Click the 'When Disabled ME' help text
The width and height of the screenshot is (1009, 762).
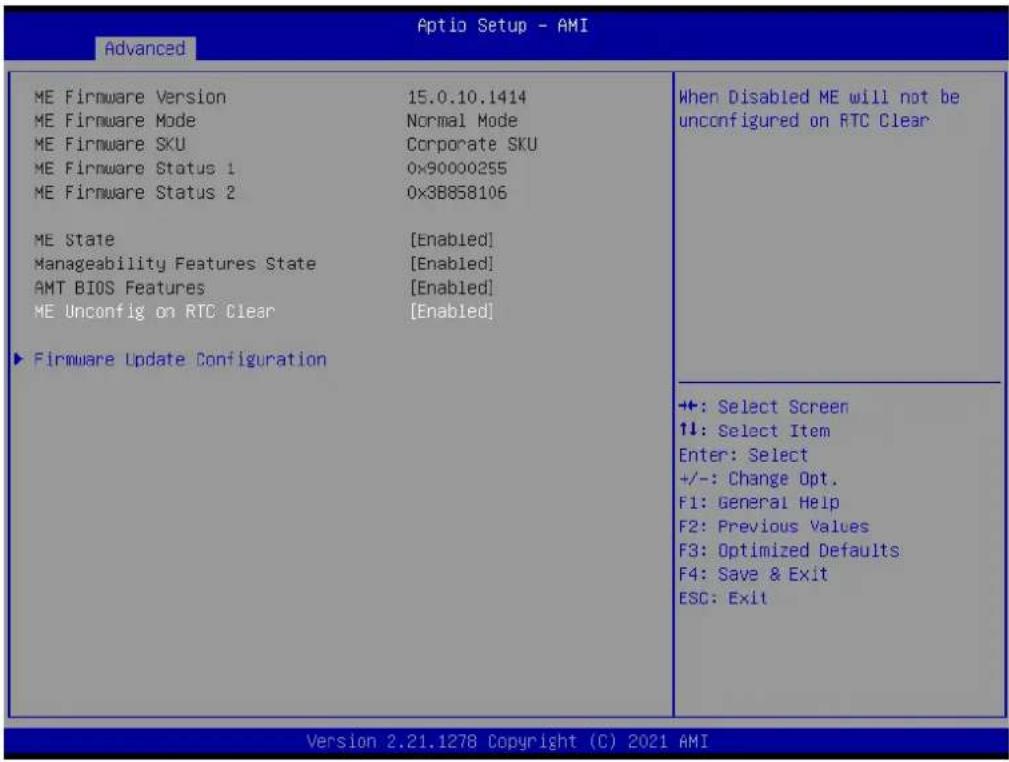click(819, 109)
